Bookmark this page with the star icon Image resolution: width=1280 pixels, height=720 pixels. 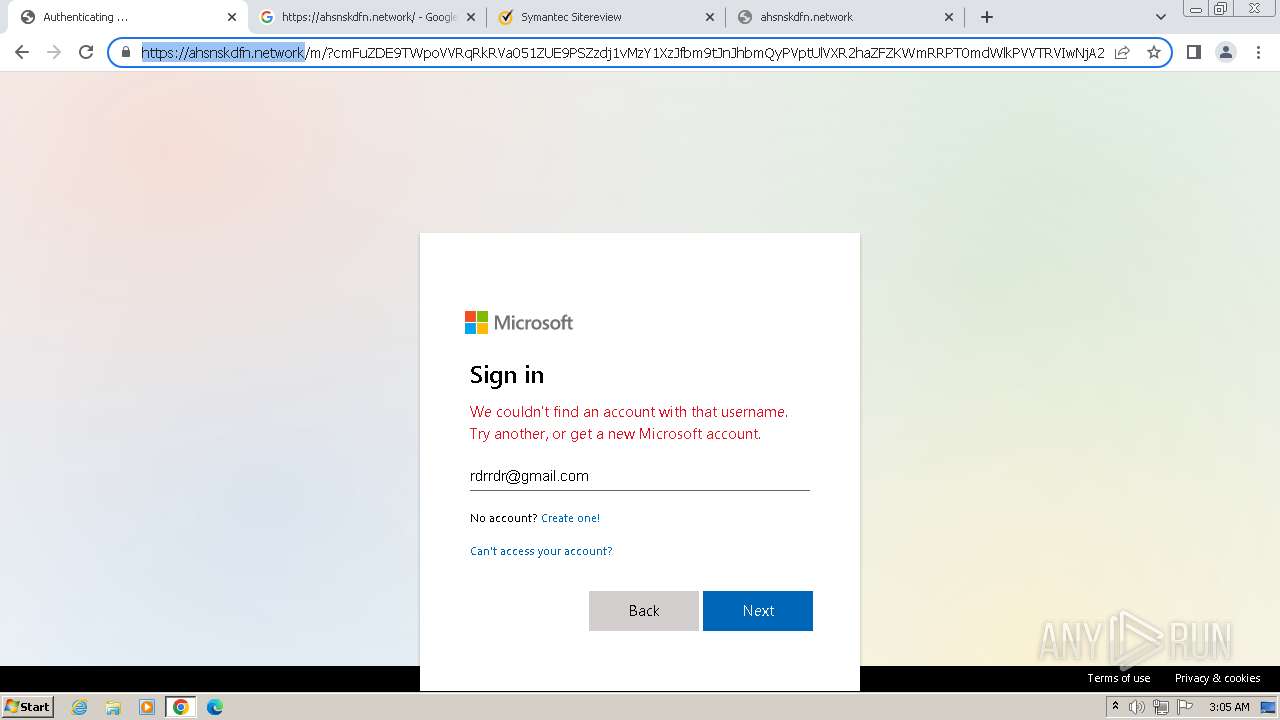(x=1153, y=53)
